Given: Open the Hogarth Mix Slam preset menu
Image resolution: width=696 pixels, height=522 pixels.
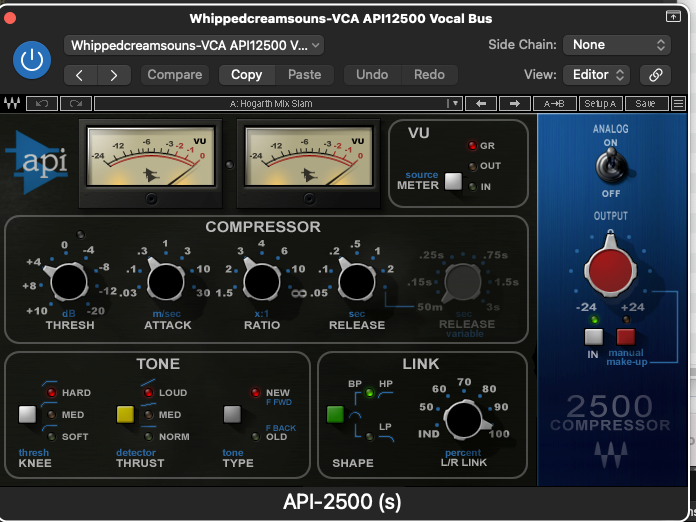Looking at the screenshot, I should (278, 103).
